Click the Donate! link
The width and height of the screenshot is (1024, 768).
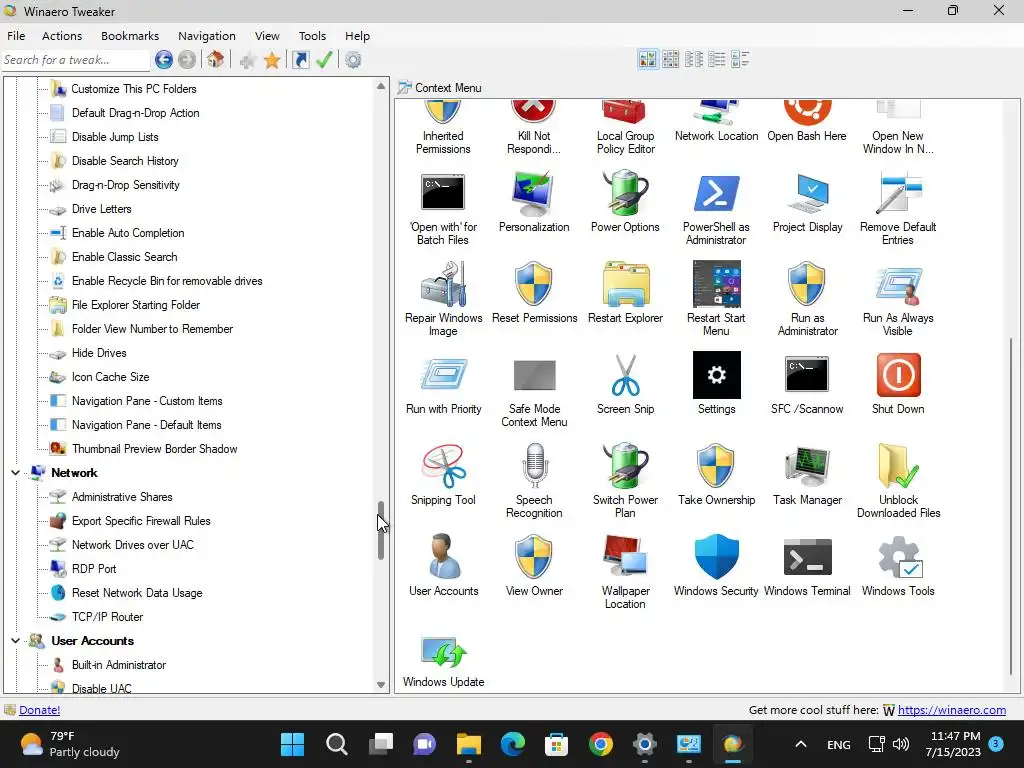pyautogui.click(x=39, y=710)
